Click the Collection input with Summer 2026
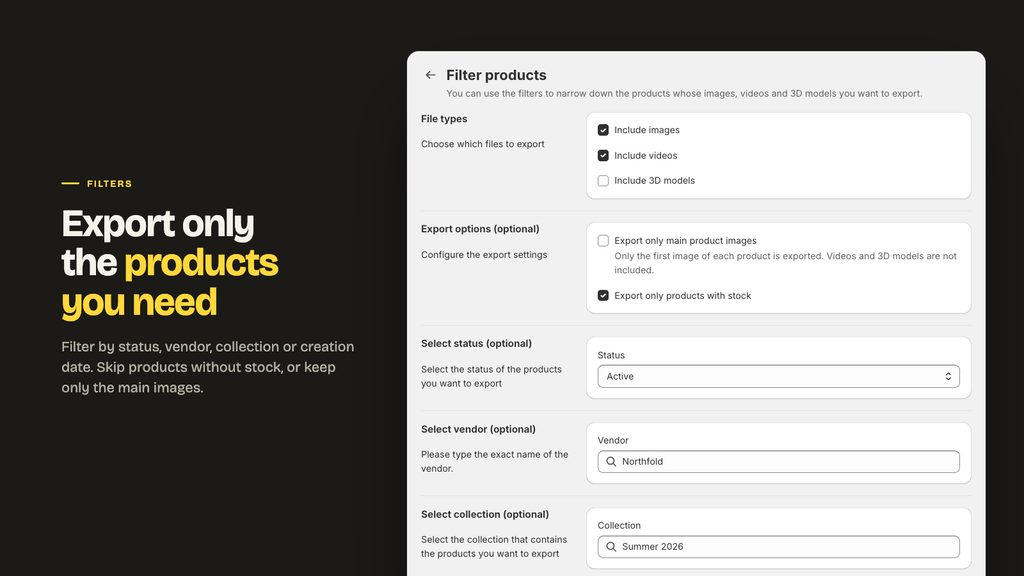This screenshot has width=1024, height=576. coord(778,547)
